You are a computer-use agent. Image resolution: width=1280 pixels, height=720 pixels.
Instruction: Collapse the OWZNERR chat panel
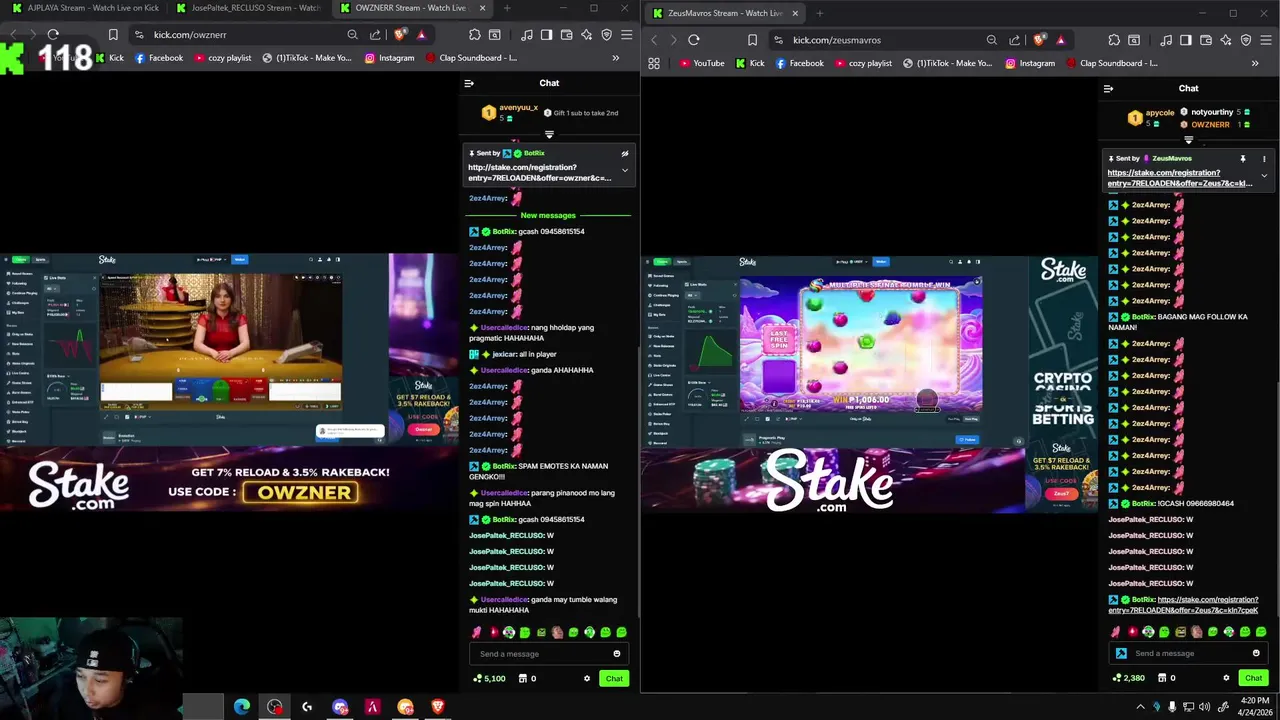tap(469, 83)
